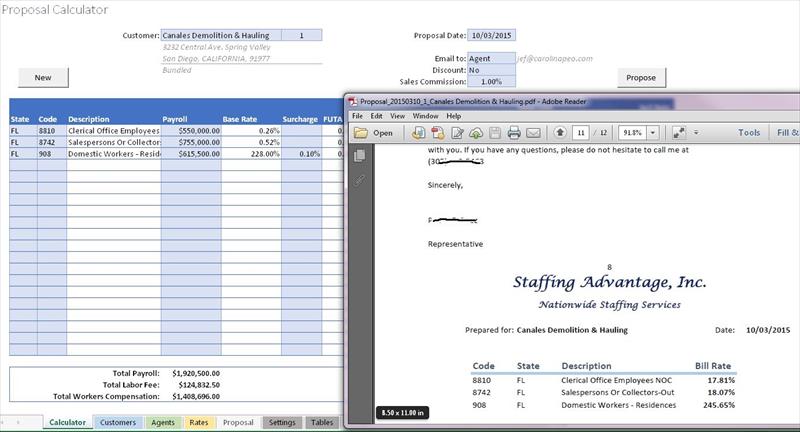Open the Discount No dropdown field
The height and width of the screenshot is (432, 800).
[491, 70]
